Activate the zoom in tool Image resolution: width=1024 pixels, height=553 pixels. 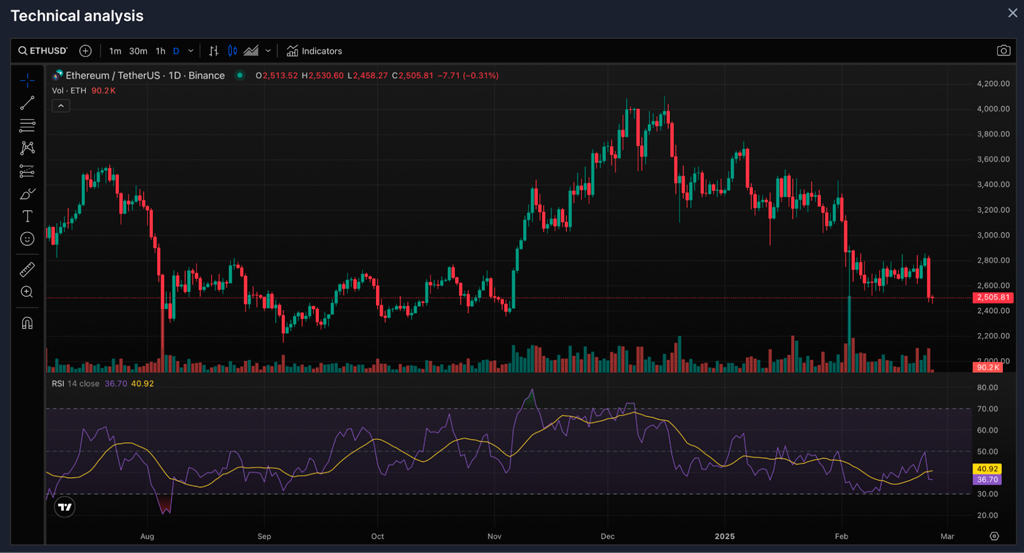coord(27,292)
